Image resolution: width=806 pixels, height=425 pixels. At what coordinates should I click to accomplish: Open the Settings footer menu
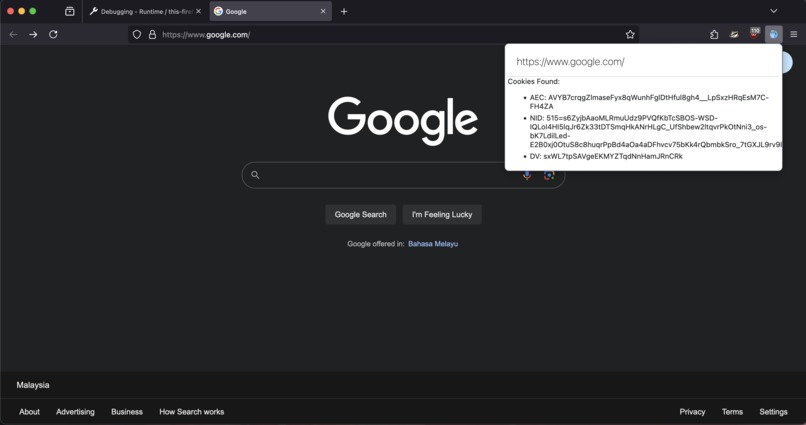[x=774, y=412]
